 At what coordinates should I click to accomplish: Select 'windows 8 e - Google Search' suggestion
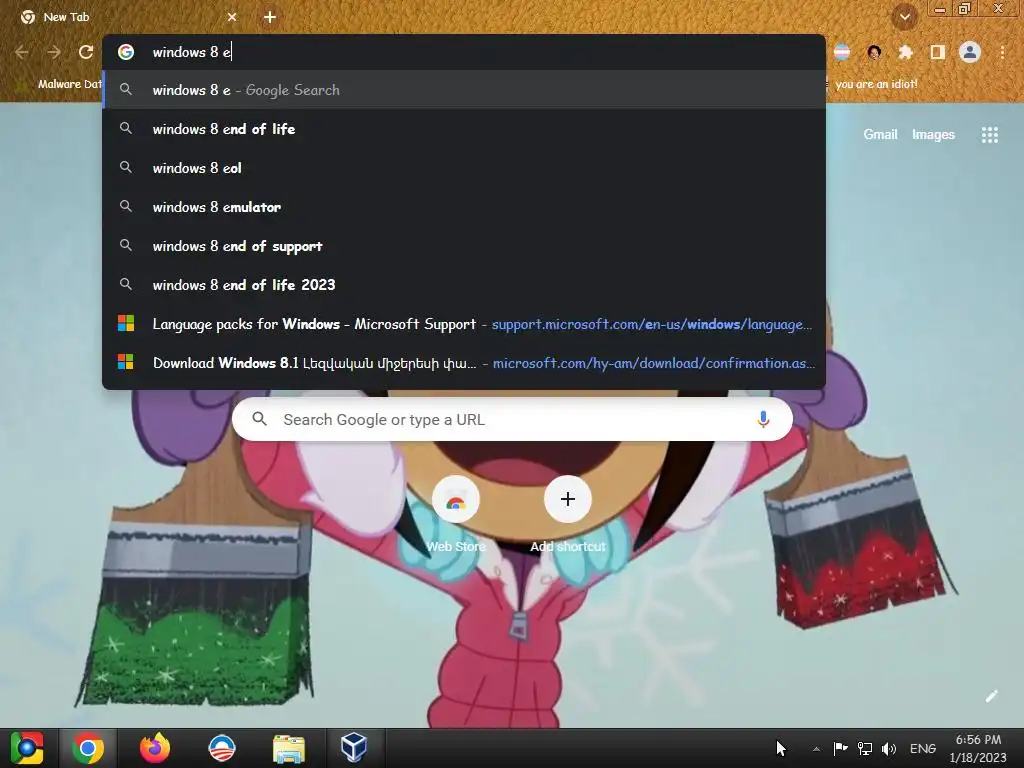464,90
